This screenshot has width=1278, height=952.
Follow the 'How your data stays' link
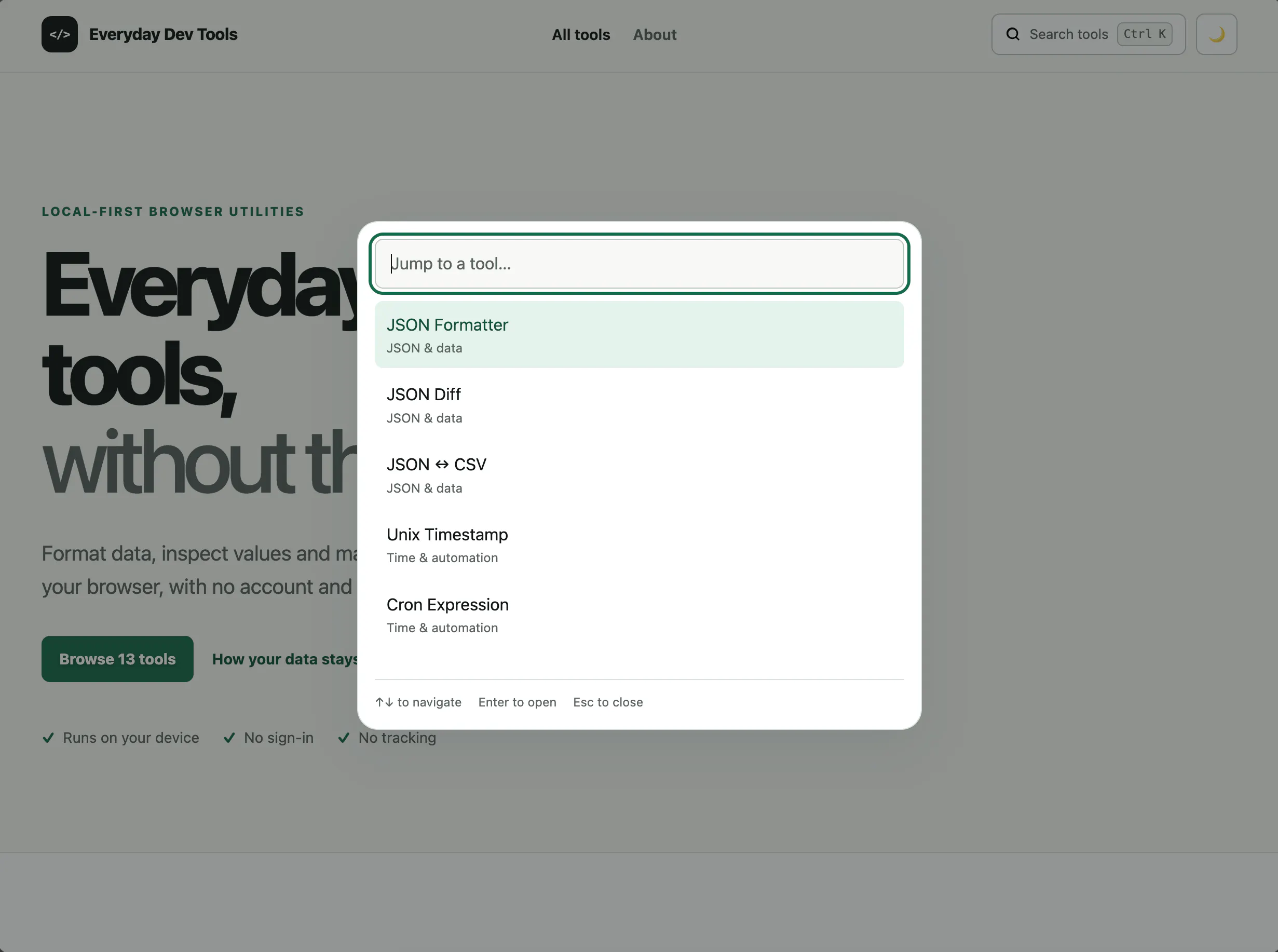click(x=284, y=659)
